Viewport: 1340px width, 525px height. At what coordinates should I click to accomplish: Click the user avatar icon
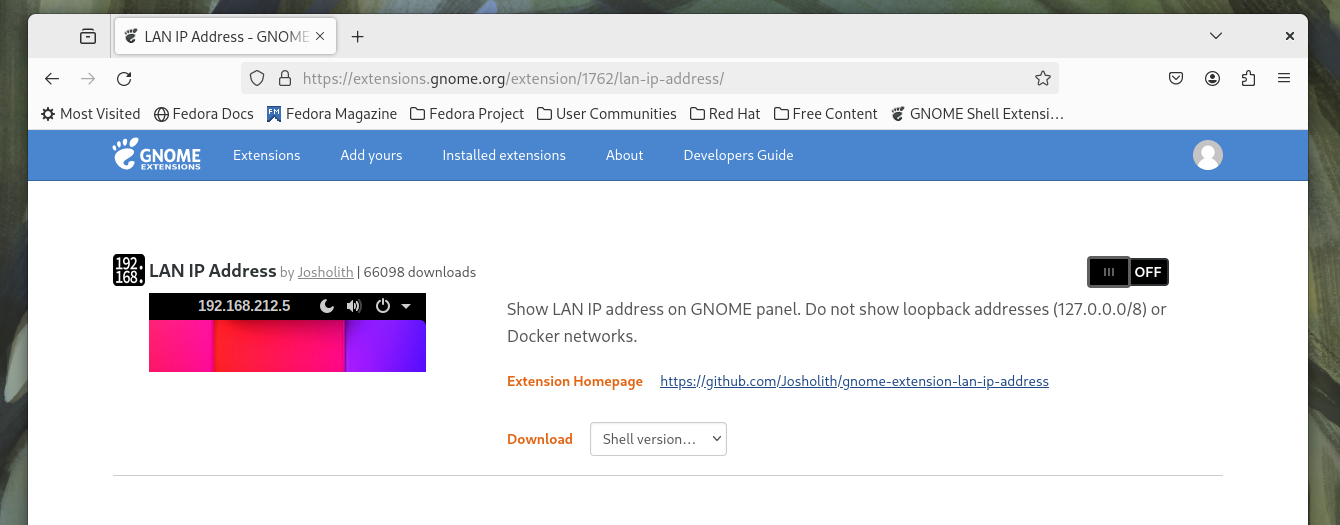(1208, 155)
